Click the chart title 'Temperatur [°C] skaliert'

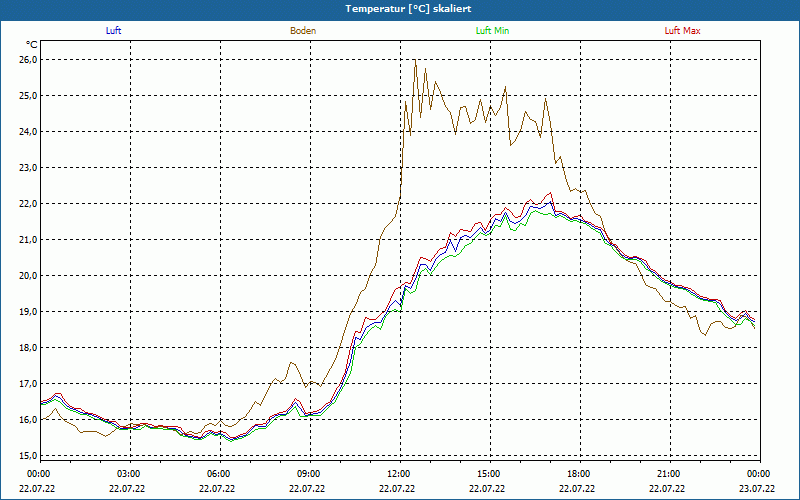[400, 8]
